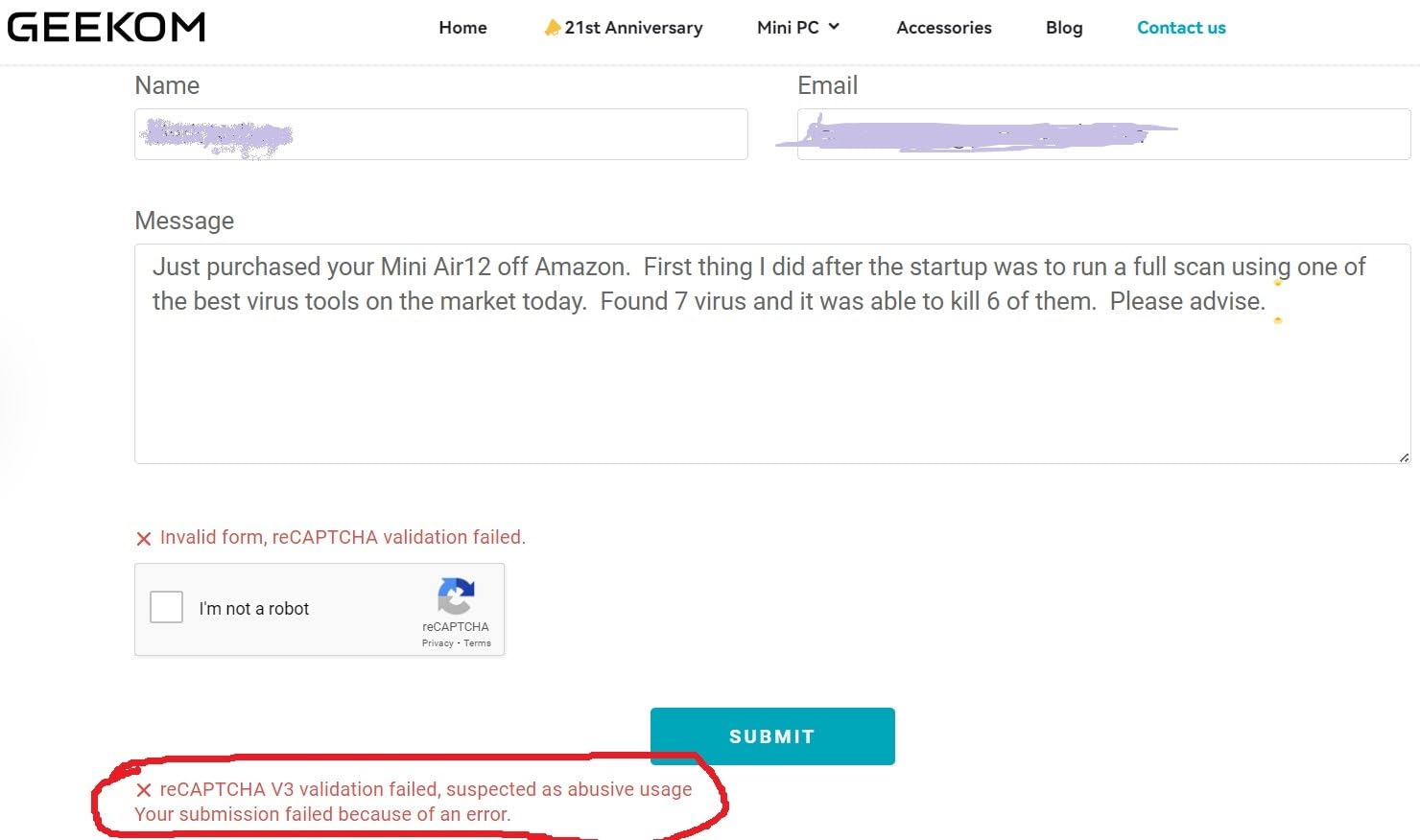Go to the Accessories page
Viewport: 1420px width, 840px height.
[944, 28]
